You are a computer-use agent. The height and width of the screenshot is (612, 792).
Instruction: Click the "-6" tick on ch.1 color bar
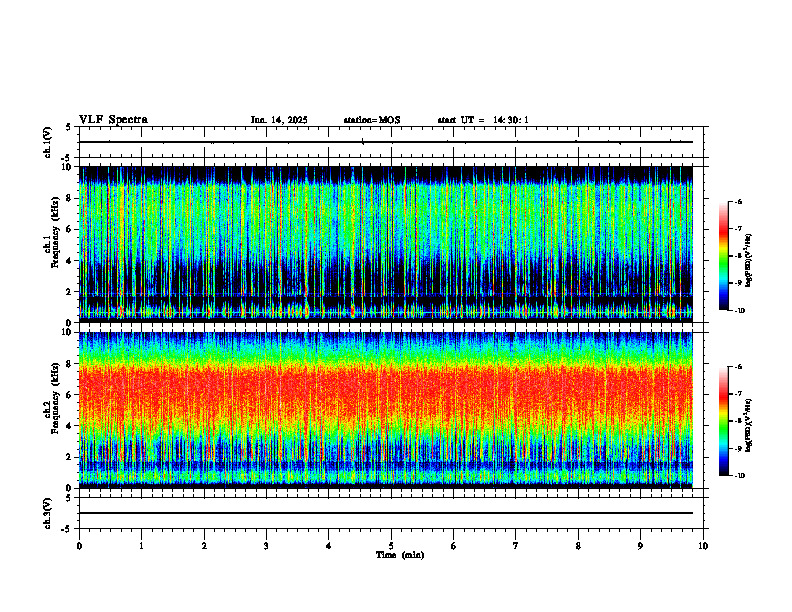click(x=738, y=201)
